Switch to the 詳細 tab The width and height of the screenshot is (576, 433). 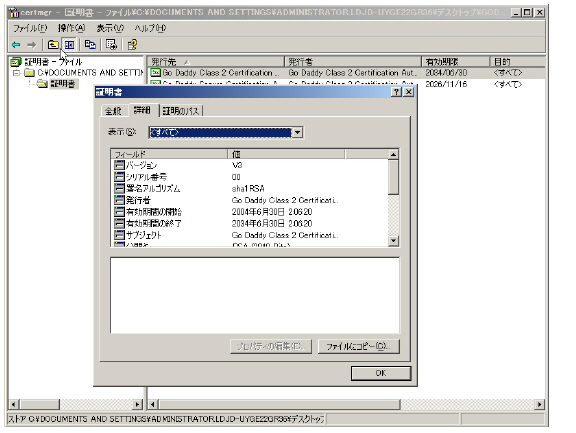[x=143, y=110]
